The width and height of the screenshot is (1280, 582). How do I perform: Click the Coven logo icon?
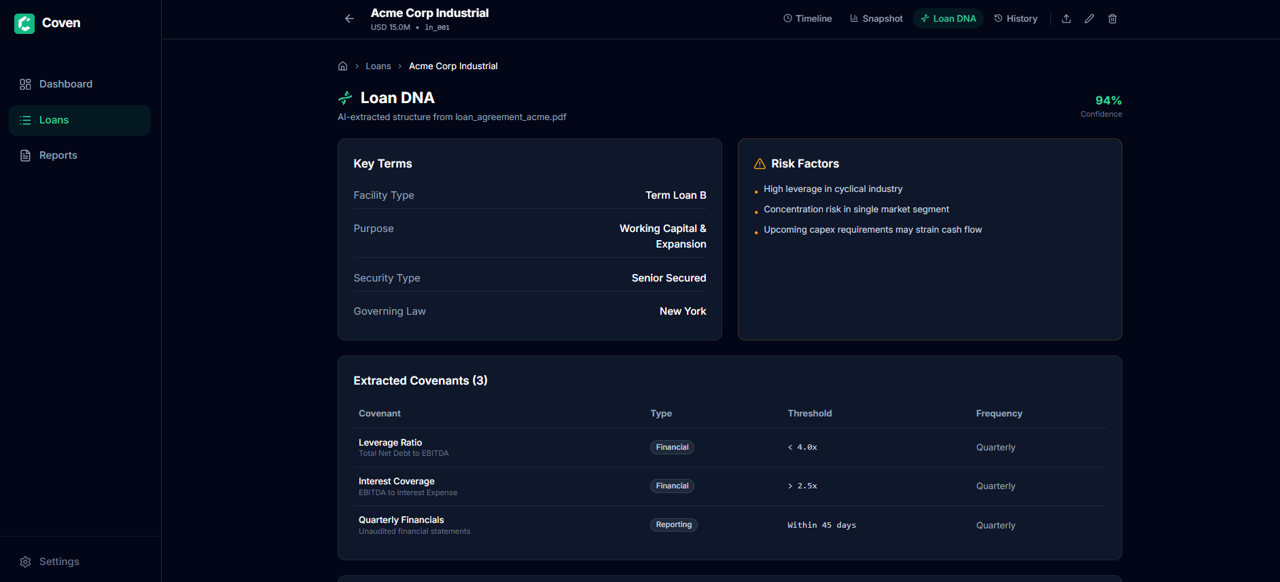[x=24, y=23]
